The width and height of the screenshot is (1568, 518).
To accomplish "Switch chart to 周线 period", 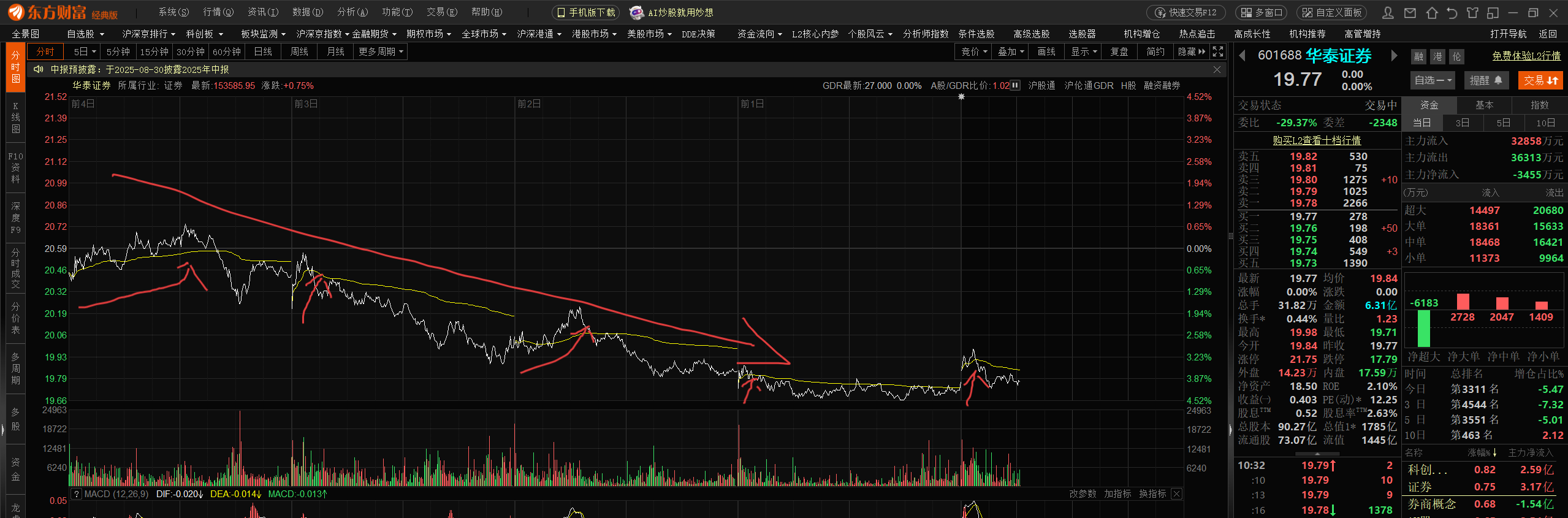I will (x=299, y=51).
